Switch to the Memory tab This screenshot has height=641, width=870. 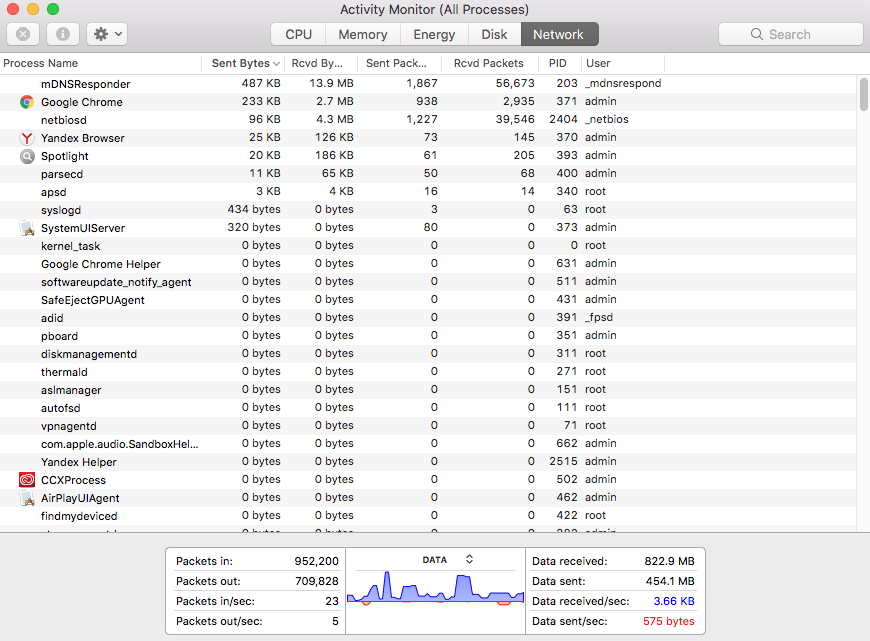tap(363, 34)
